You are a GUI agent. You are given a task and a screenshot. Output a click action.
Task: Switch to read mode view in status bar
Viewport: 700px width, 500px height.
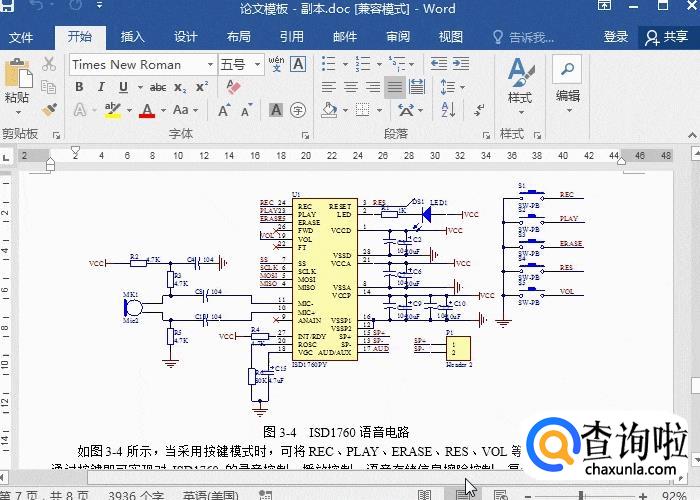[x=424, y=495]
